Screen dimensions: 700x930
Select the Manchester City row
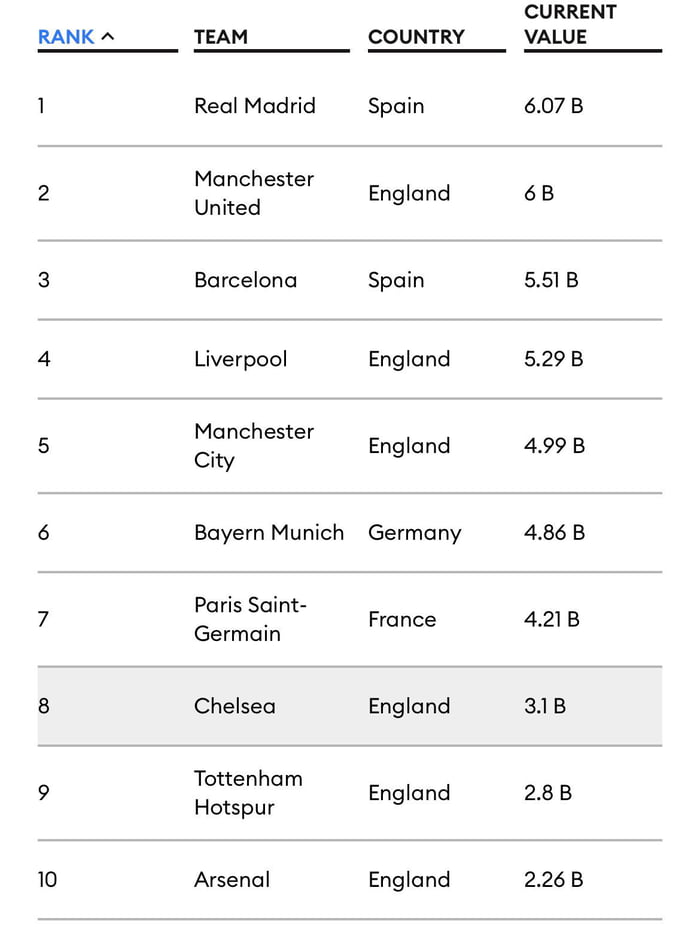254,446
